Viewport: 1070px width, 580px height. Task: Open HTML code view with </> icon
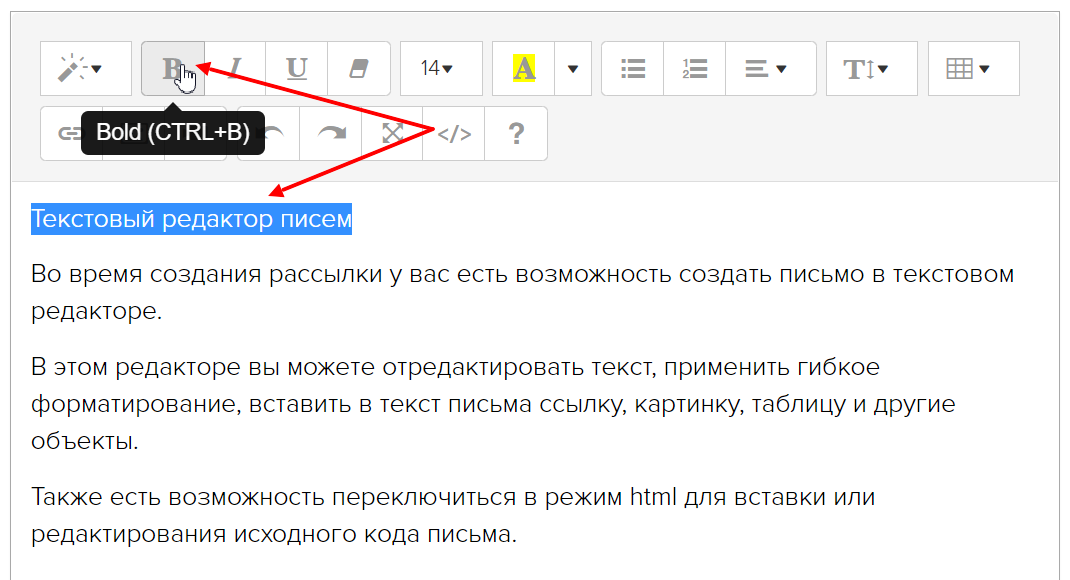[x=454, y=134]
